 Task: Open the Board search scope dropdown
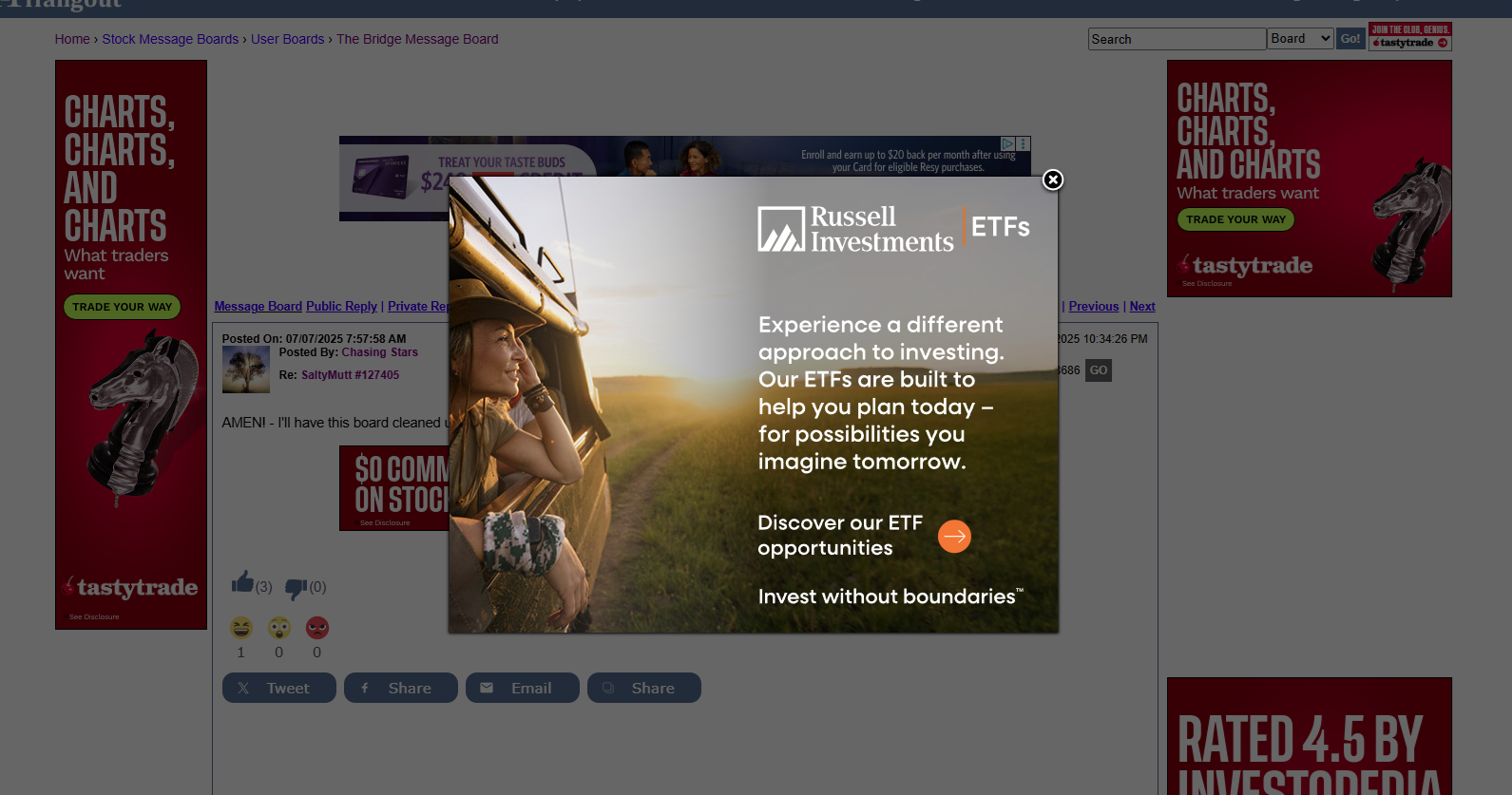click(x=1300, y=39)
